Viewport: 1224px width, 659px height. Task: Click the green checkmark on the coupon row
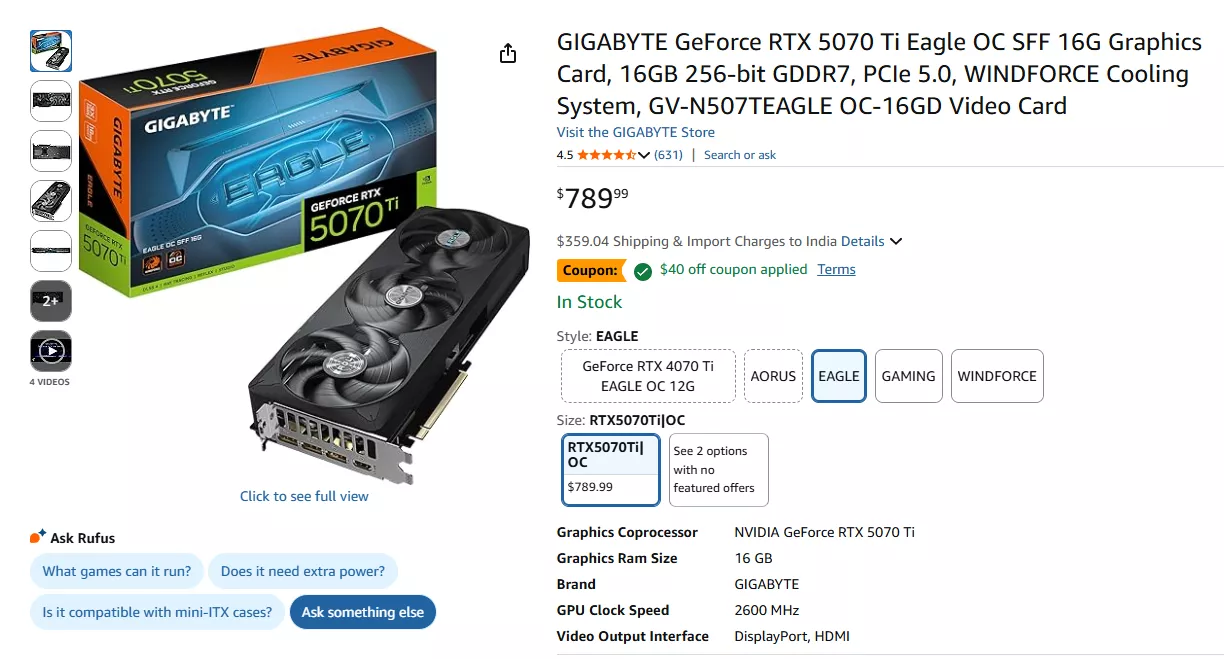point(641,270)
